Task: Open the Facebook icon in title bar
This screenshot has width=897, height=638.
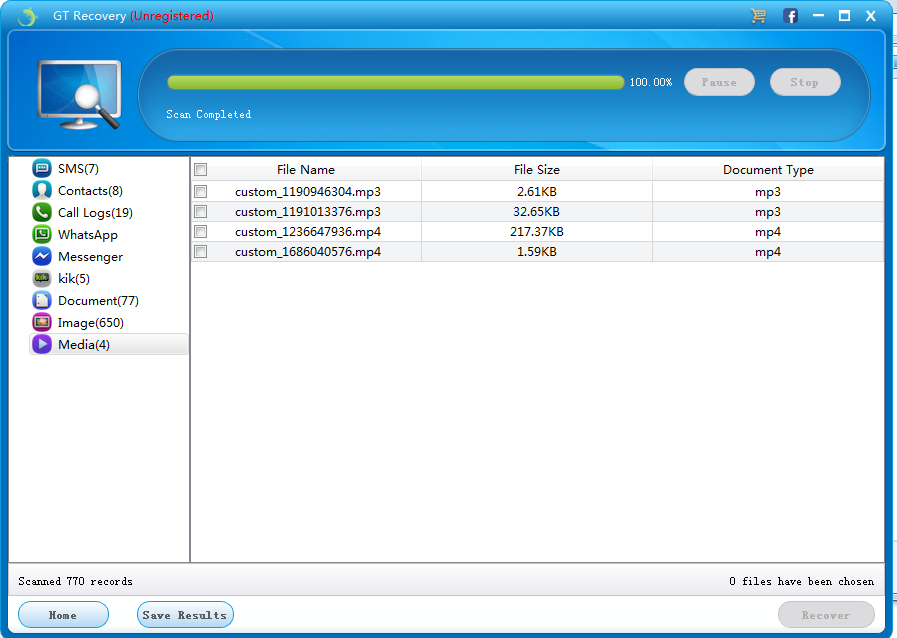Action: tap(791, 16)
